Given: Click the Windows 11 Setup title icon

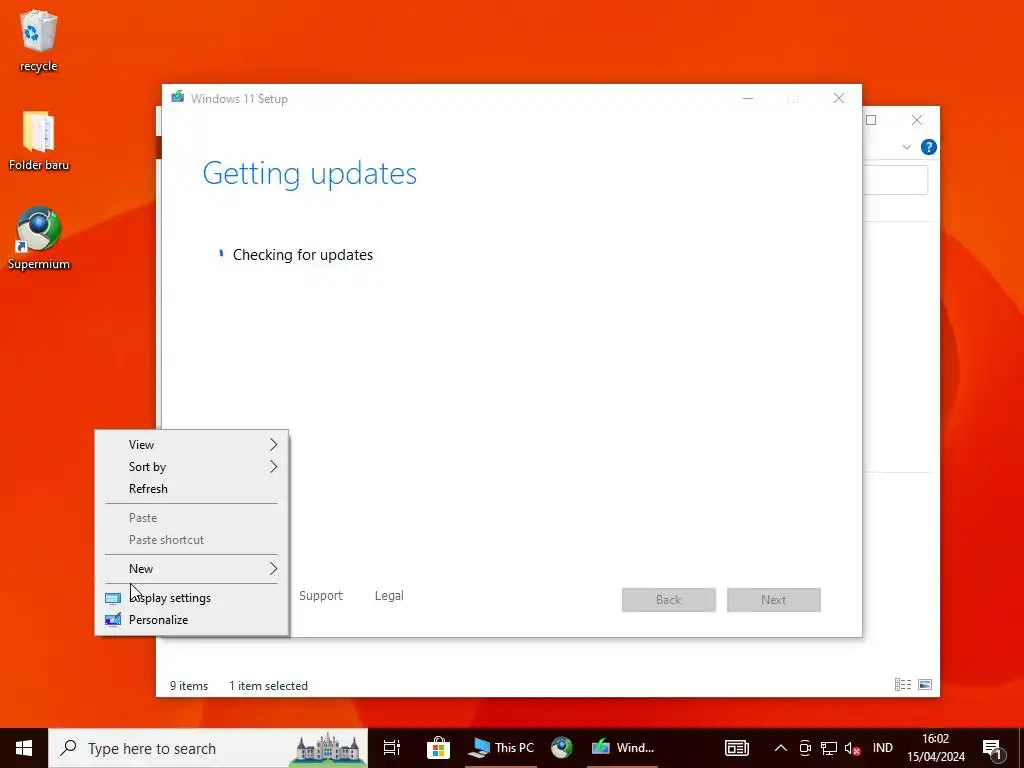Looking at the screenshot, I should 178,97.
